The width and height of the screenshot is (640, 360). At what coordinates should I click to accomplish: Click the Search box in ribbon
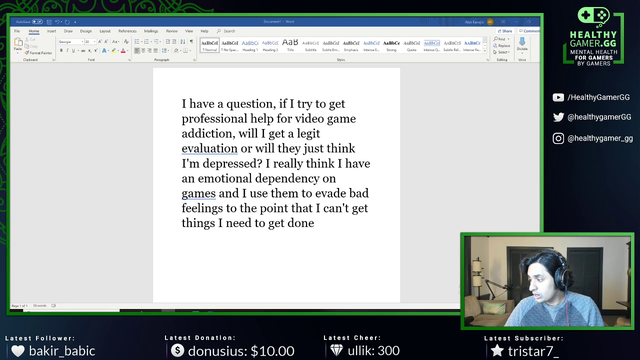227,31
